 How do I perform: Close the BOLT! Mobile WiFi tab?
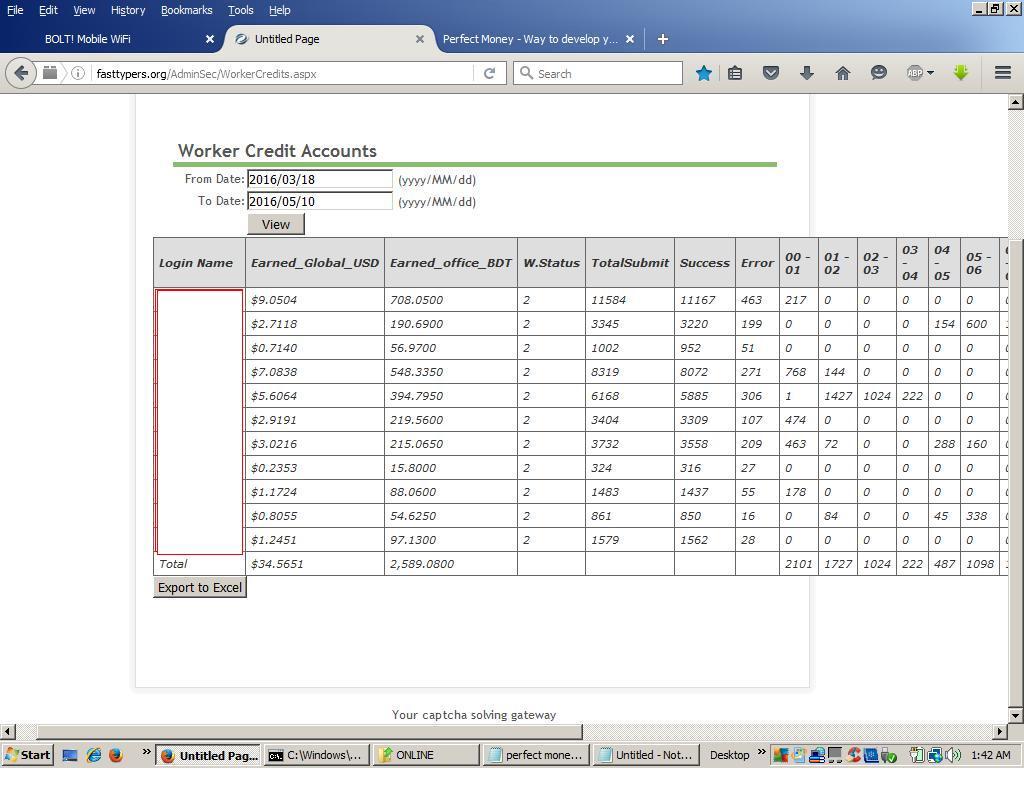[x=210, y=39]
